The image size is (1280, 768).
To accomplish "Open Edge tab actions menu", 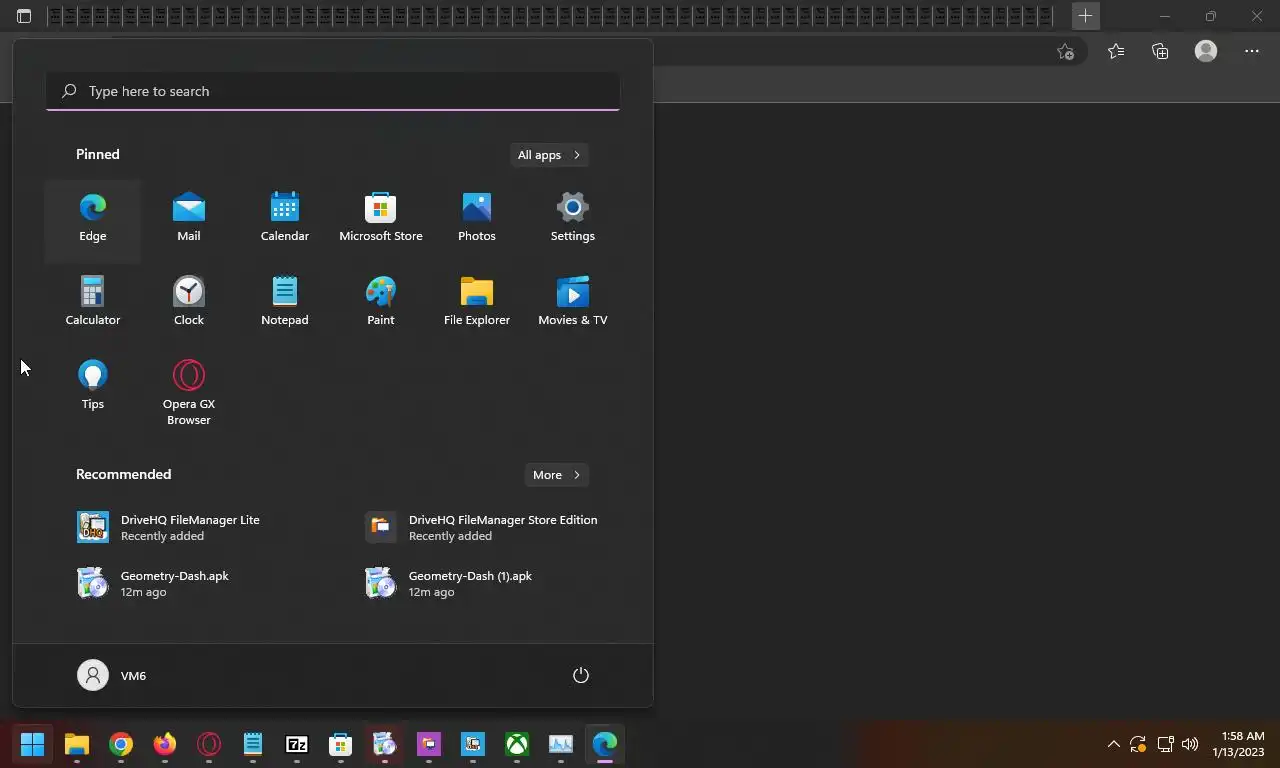I will click(24, 16).
